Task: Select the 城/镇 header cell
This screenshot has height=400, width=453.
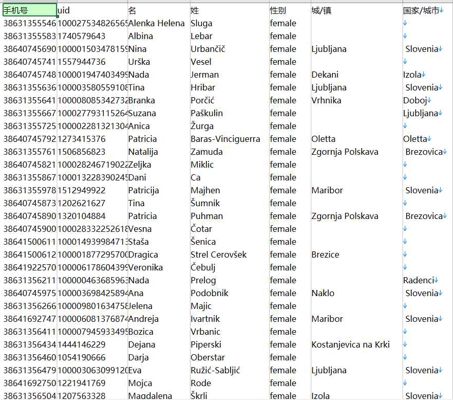Action: [356, 10]
